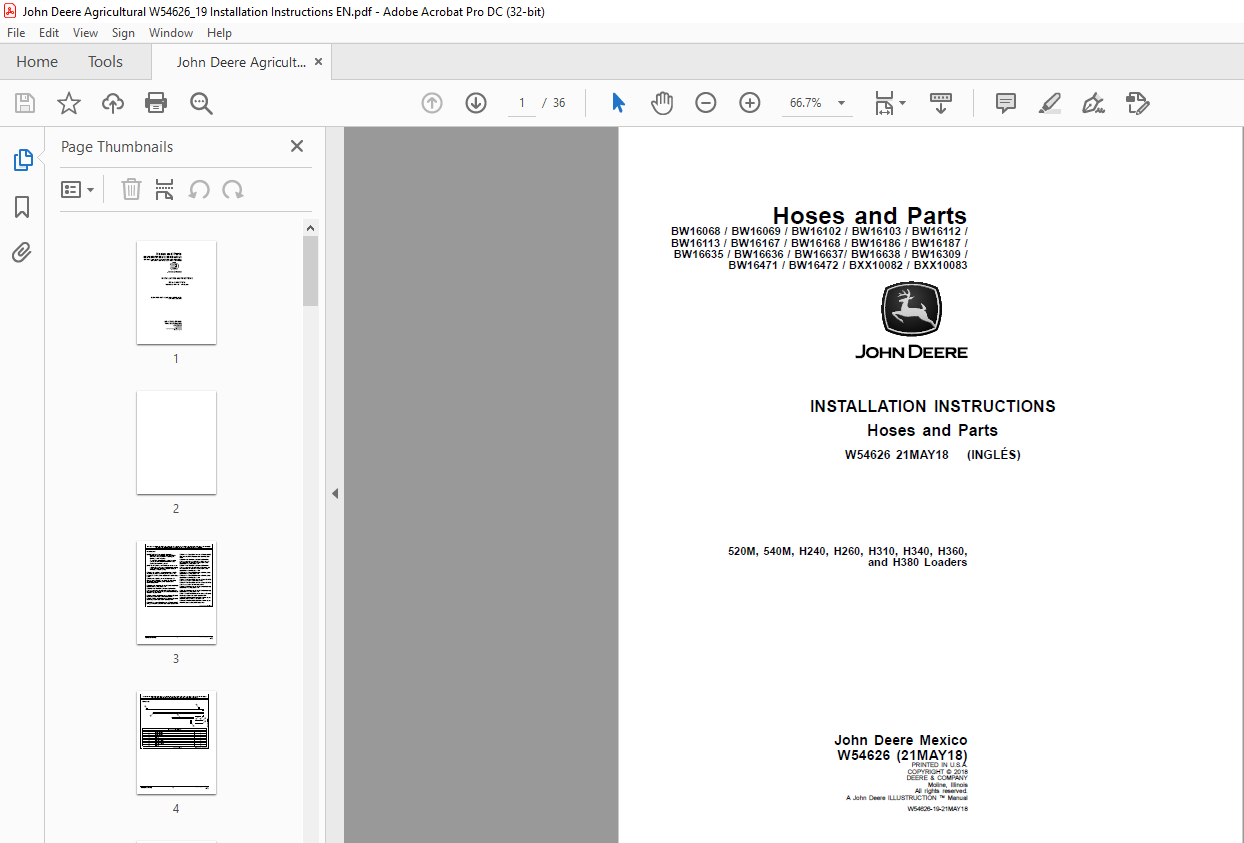This screenshot has width=1244, height=843.
Task: Open thumbnail options dropdown menu
Action: click(x=78, y=189)
